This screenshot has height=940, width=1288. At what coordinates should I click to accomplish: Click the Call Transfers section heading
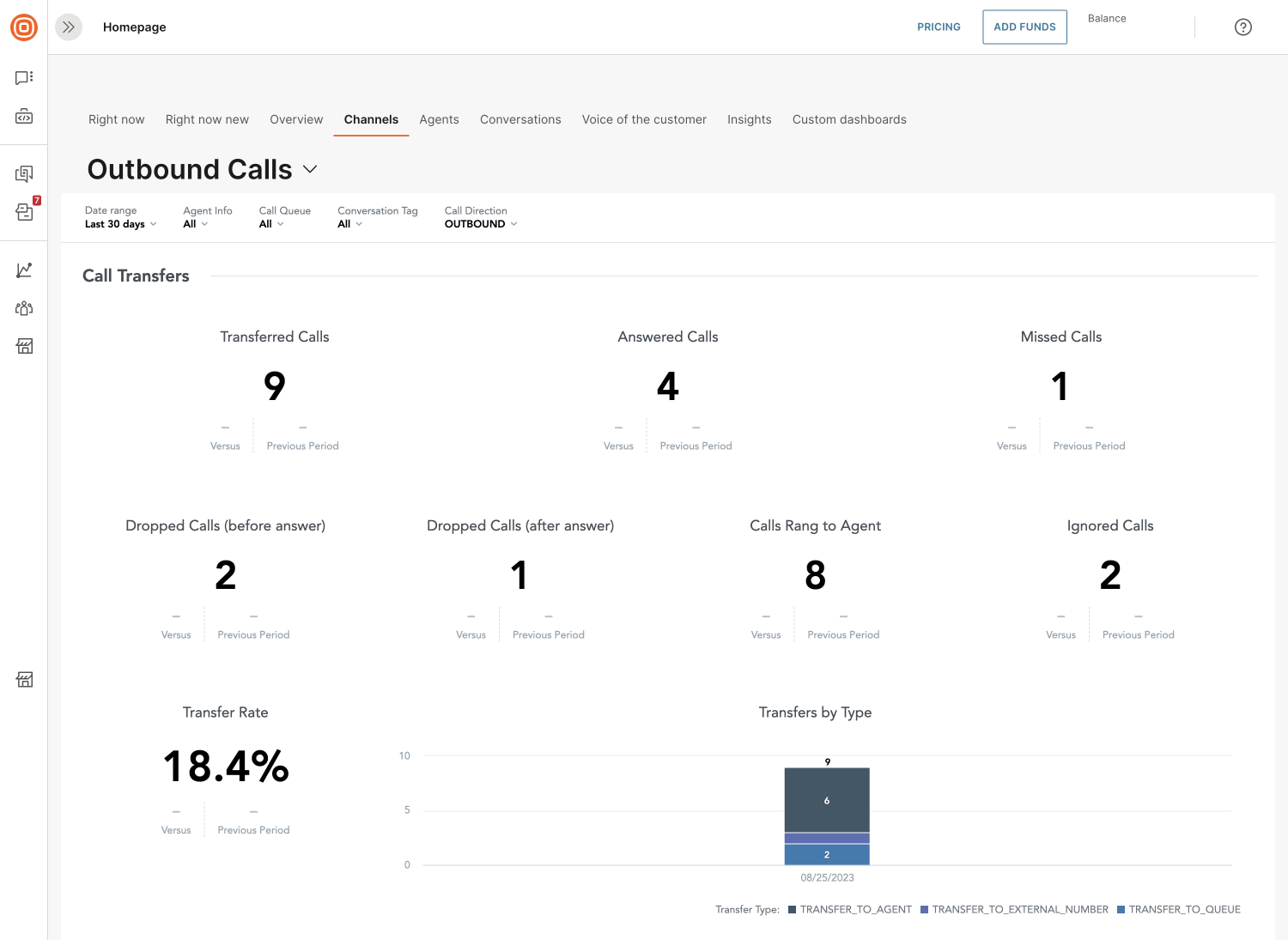136,276
